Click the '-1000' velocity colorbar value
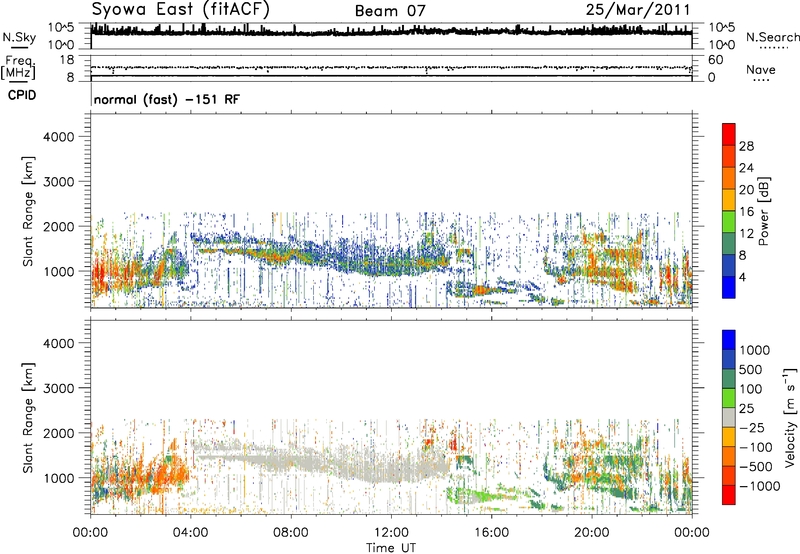The width and height of the screenshot is (800, 554). pos(759,486)
